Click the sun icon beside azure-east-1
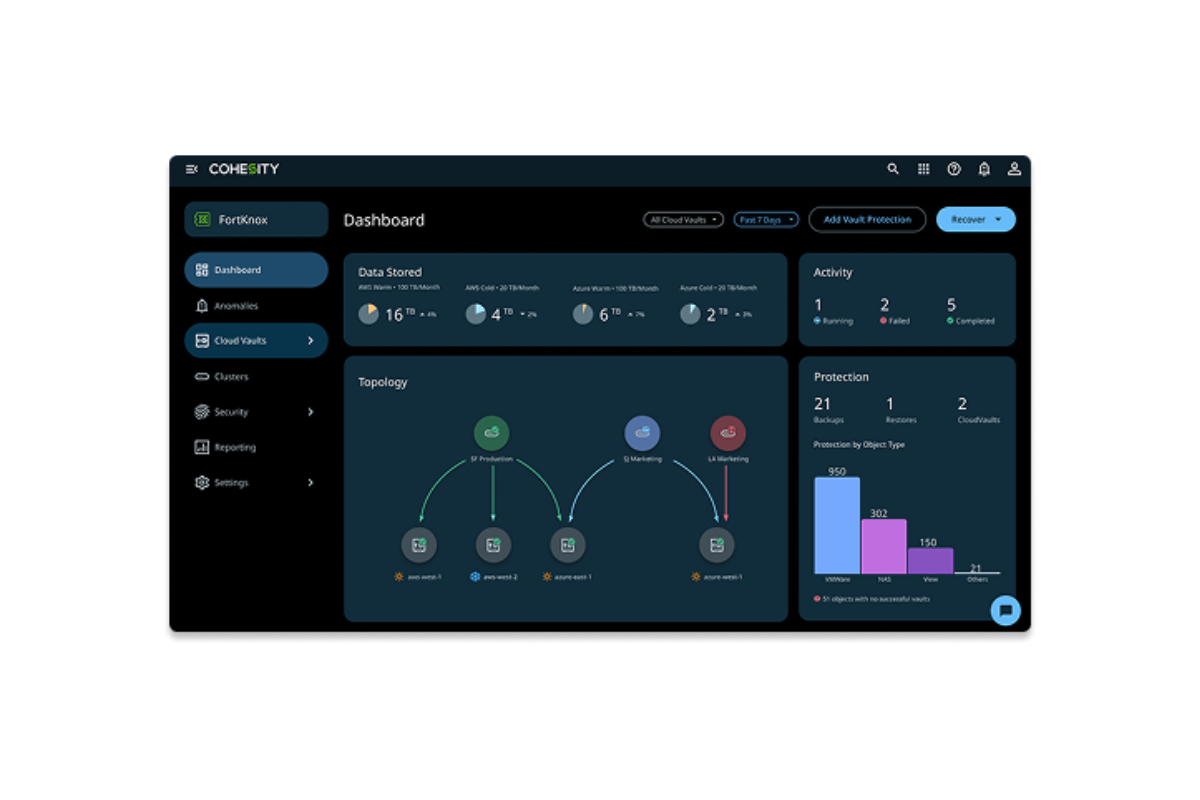This screenshot has height=800, width=1200. (547, 577)
